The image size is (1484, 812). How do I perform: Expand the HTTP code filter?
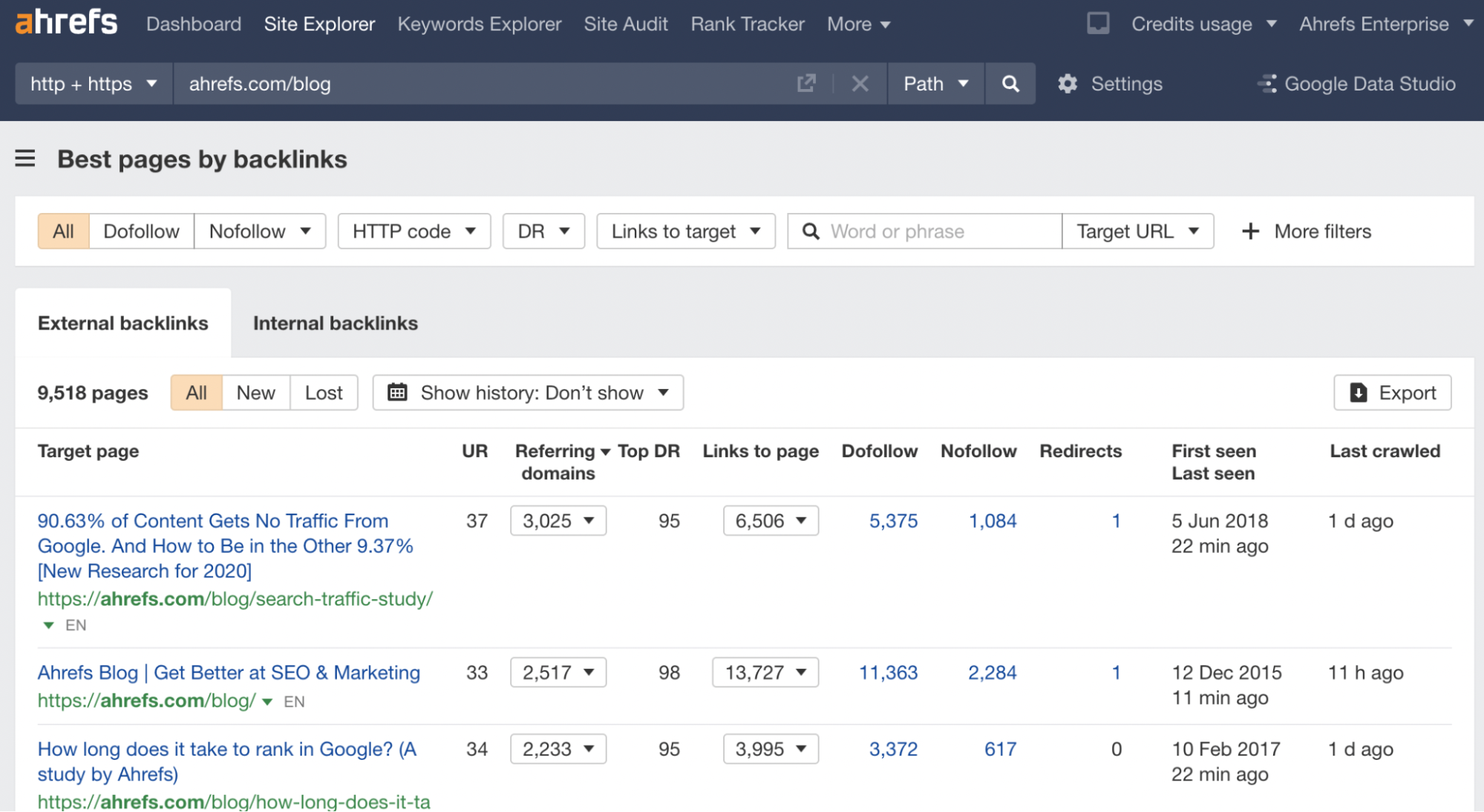click(414, 231)
